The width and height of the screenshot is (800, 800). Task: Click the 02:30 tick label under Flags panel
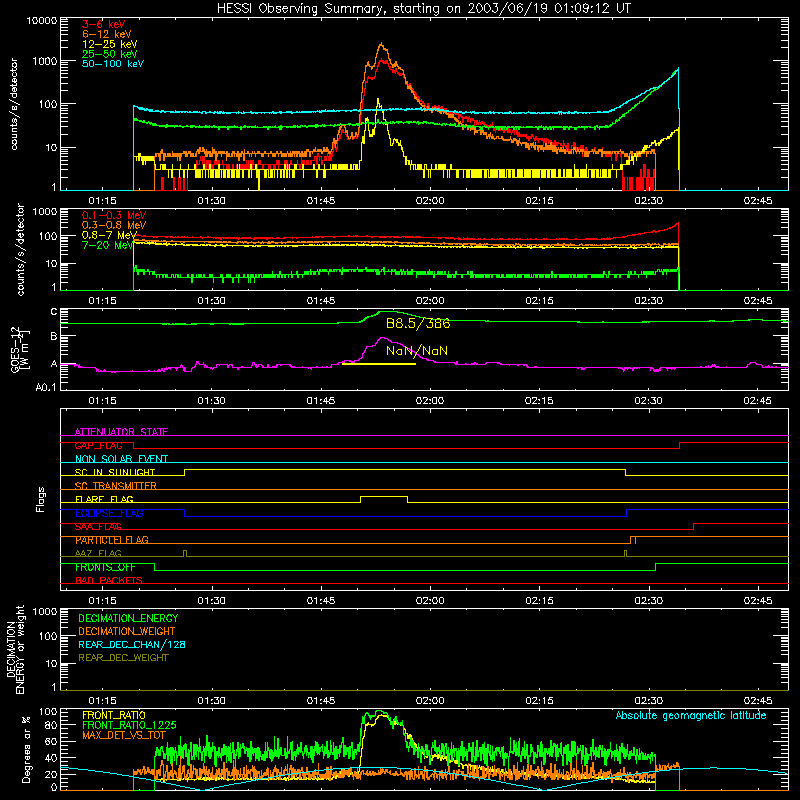[648, 601]
